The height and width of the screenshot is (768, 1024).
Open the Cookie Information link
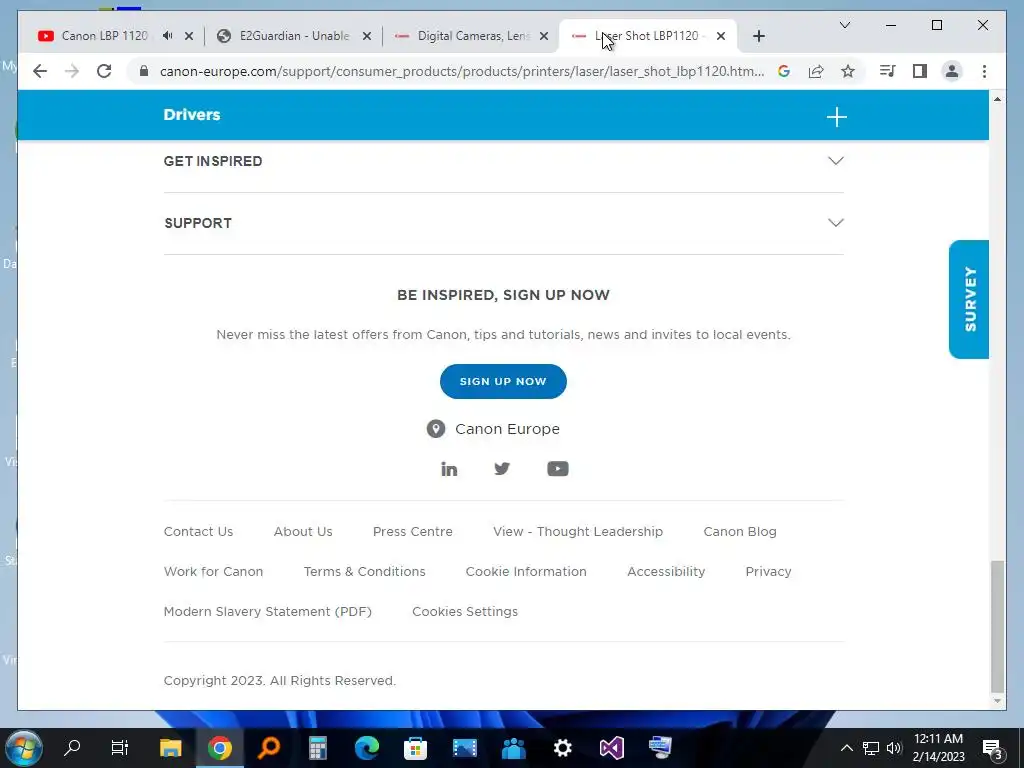(x=526, y=571)
